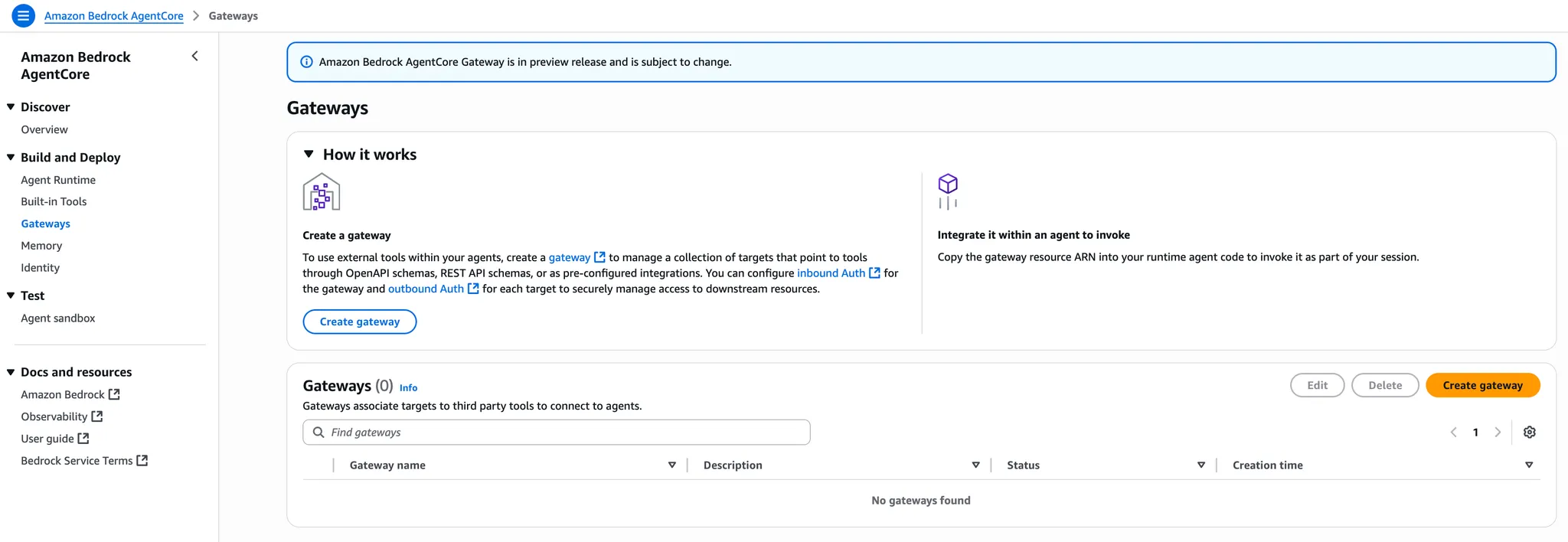Collapse the How it works section
Screen dimensions: 1568x542
(x=309, y=155)
